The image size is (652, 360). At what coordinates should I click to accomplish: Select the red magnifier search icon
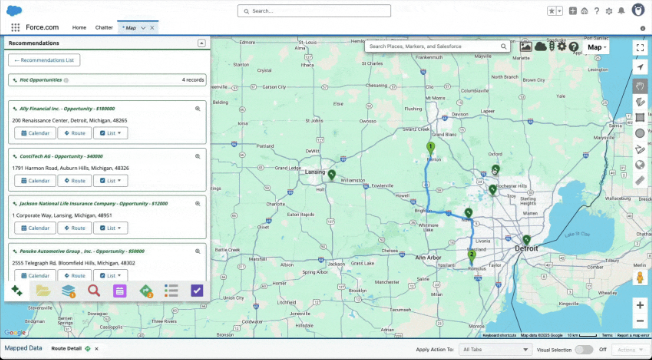click(x=94, y=291)
